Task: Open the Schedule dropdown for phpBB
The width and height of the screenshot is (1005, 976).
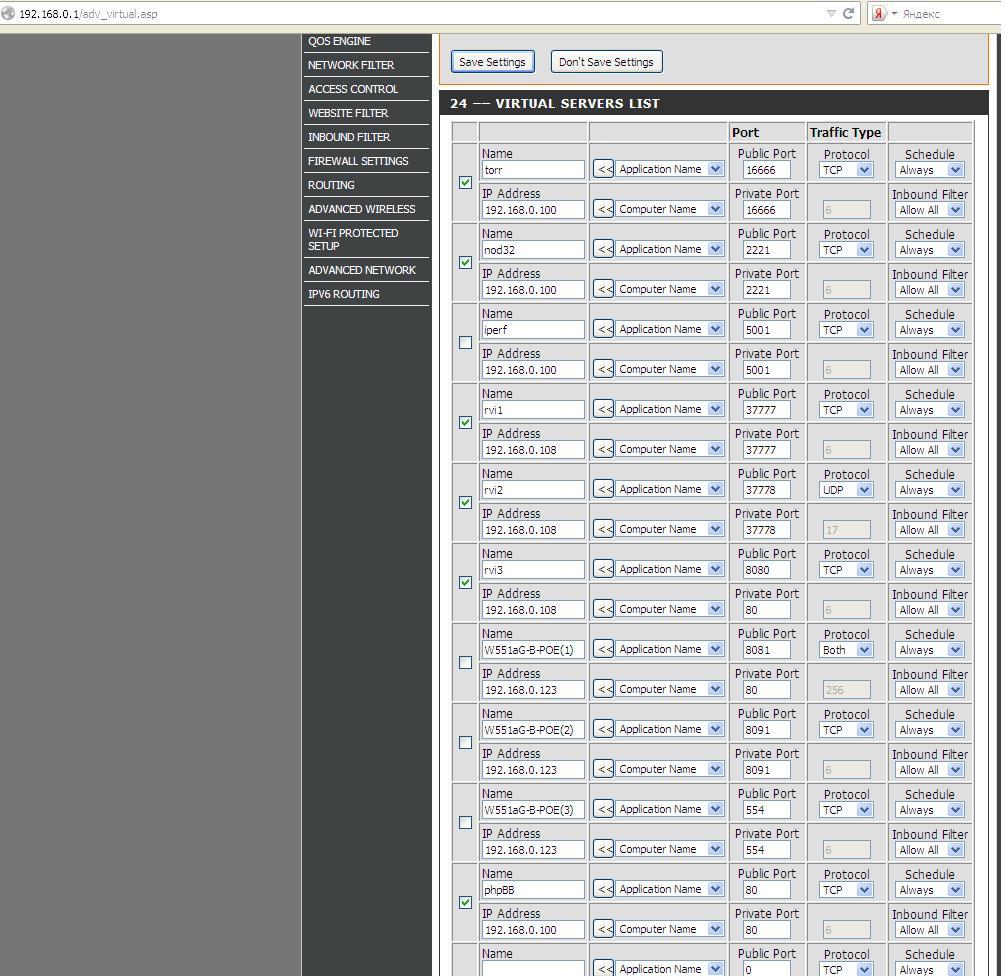Action: (x=929, y=889)
